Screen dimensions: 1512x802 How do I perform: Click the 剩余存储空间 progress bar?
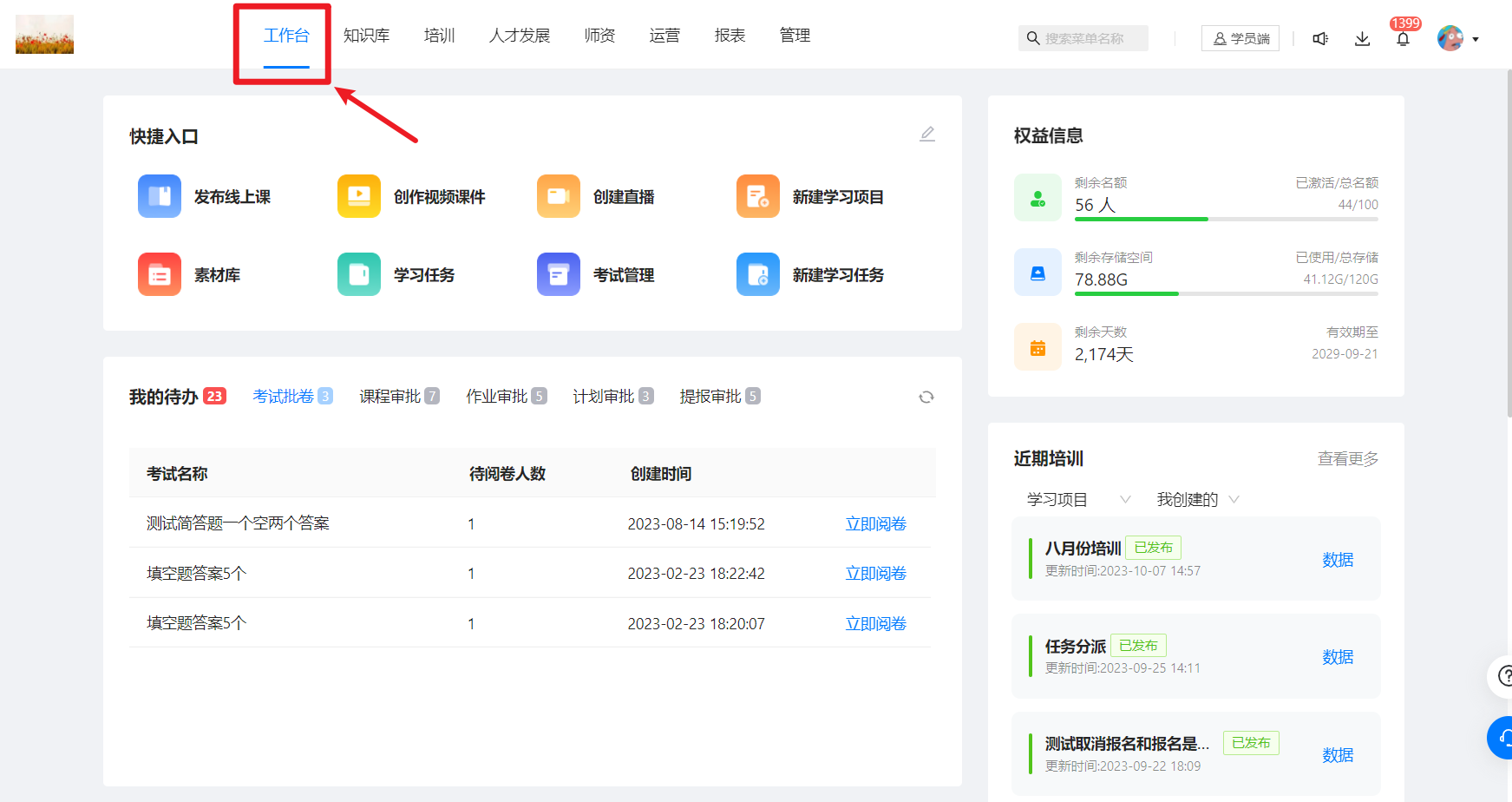pyautogui.click(x=1227, y=294)
